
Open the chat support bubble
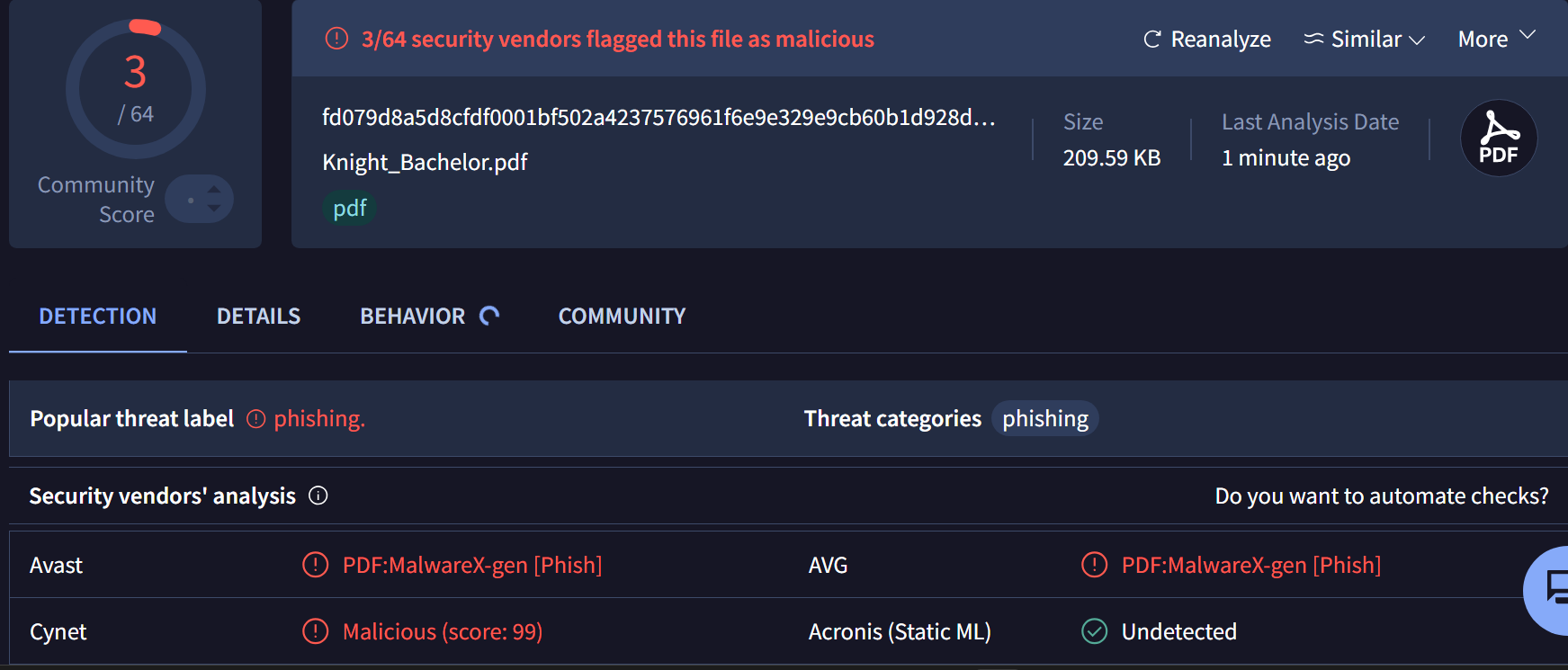tap(1552, 590)
